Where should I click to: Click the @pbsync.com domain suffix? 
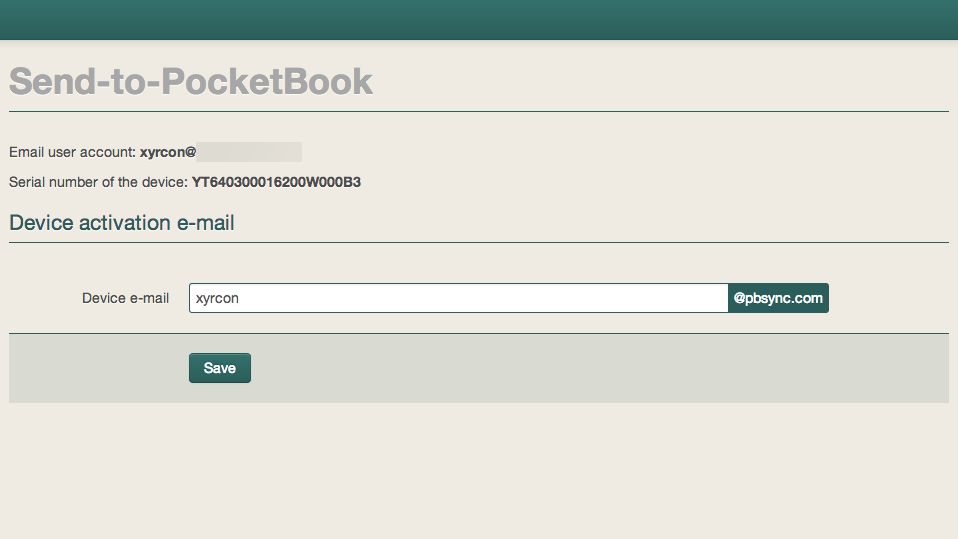(778, 298)
